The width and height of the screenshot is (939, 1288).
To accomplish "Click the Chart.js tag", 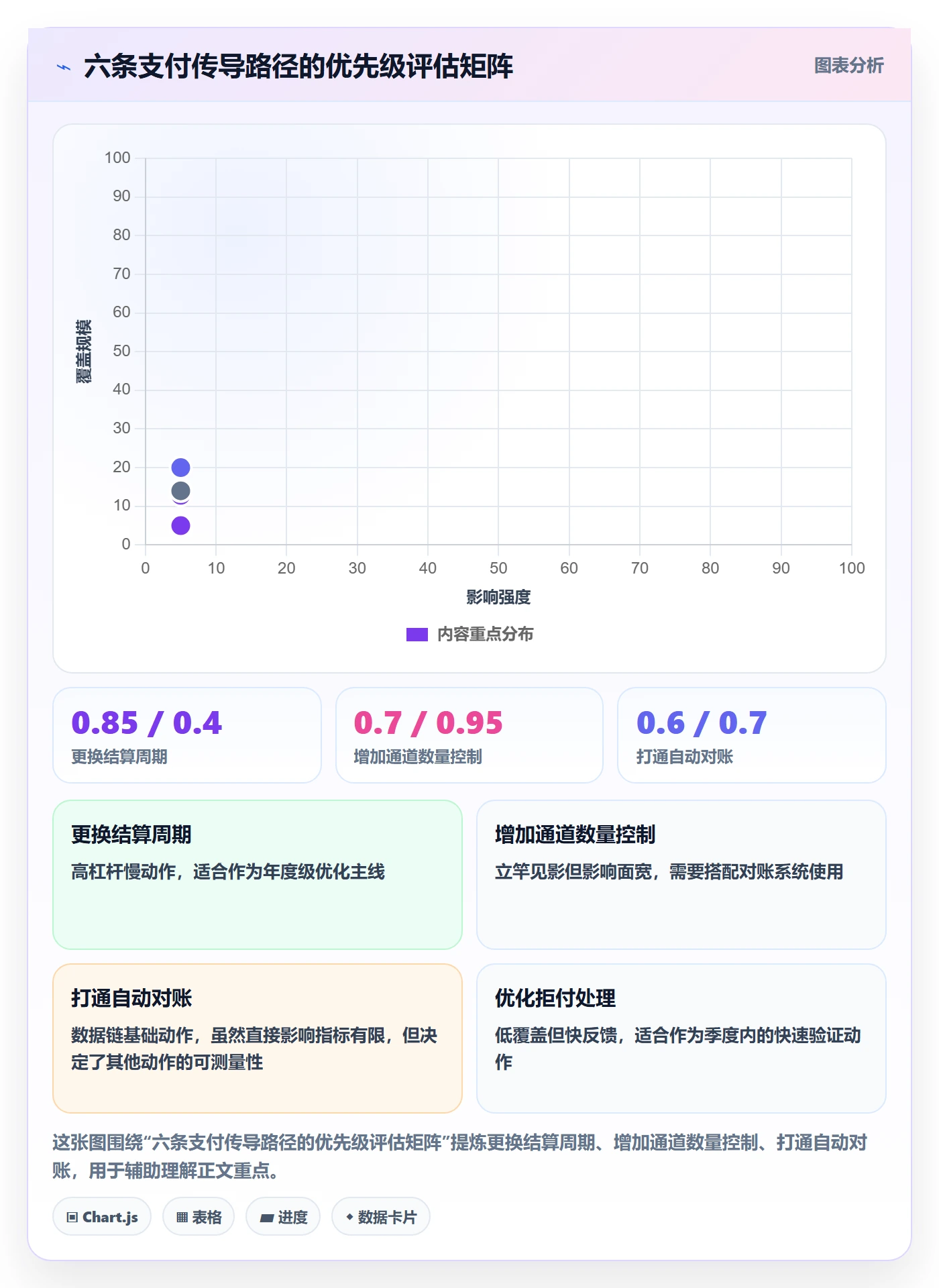I will [102, 1217].
